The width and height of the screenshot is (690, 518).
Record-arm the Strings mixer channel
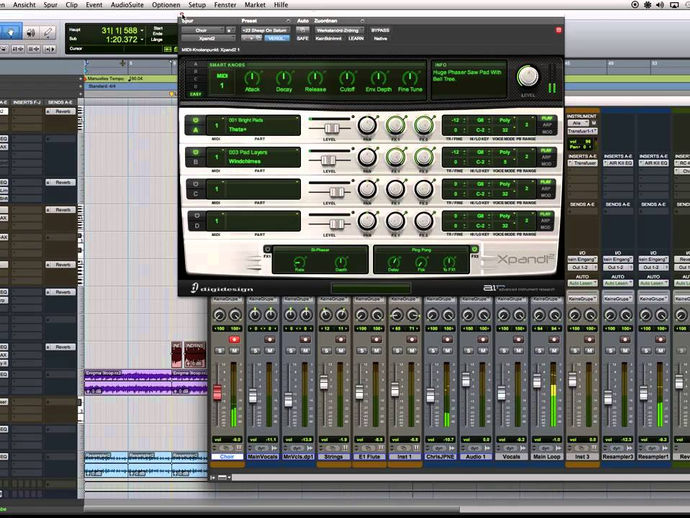[x=341, y=339]
